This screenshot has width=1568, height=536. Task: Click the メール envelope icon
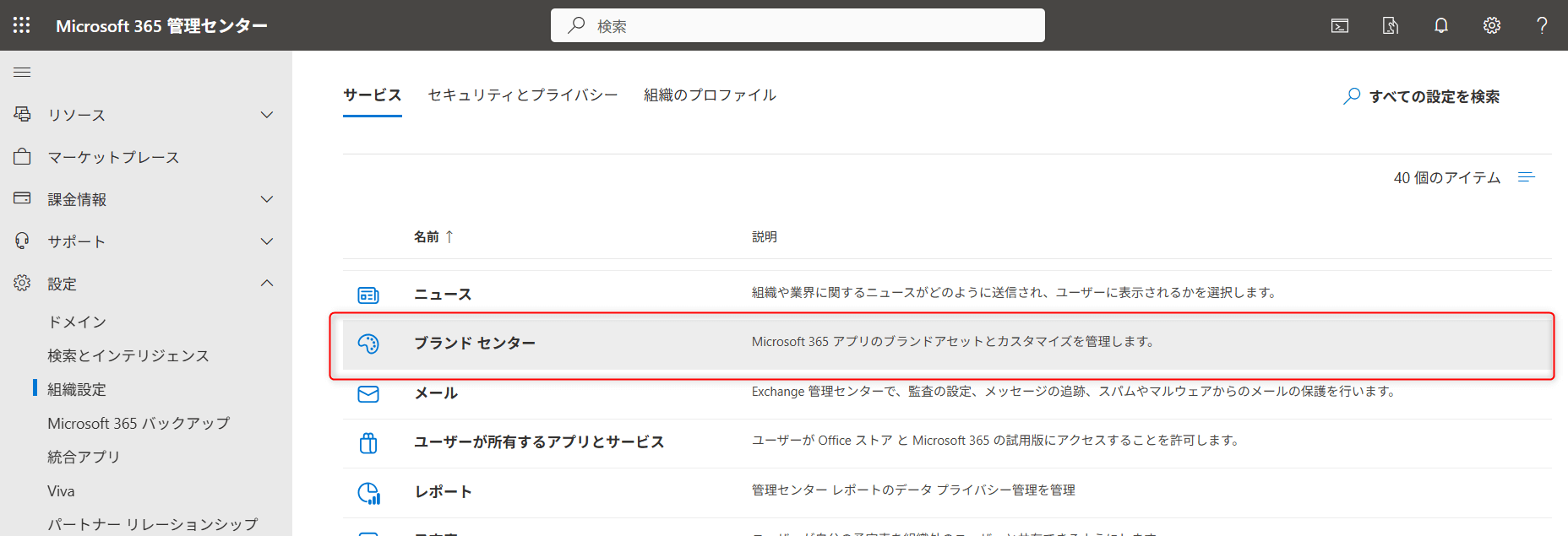368,393
